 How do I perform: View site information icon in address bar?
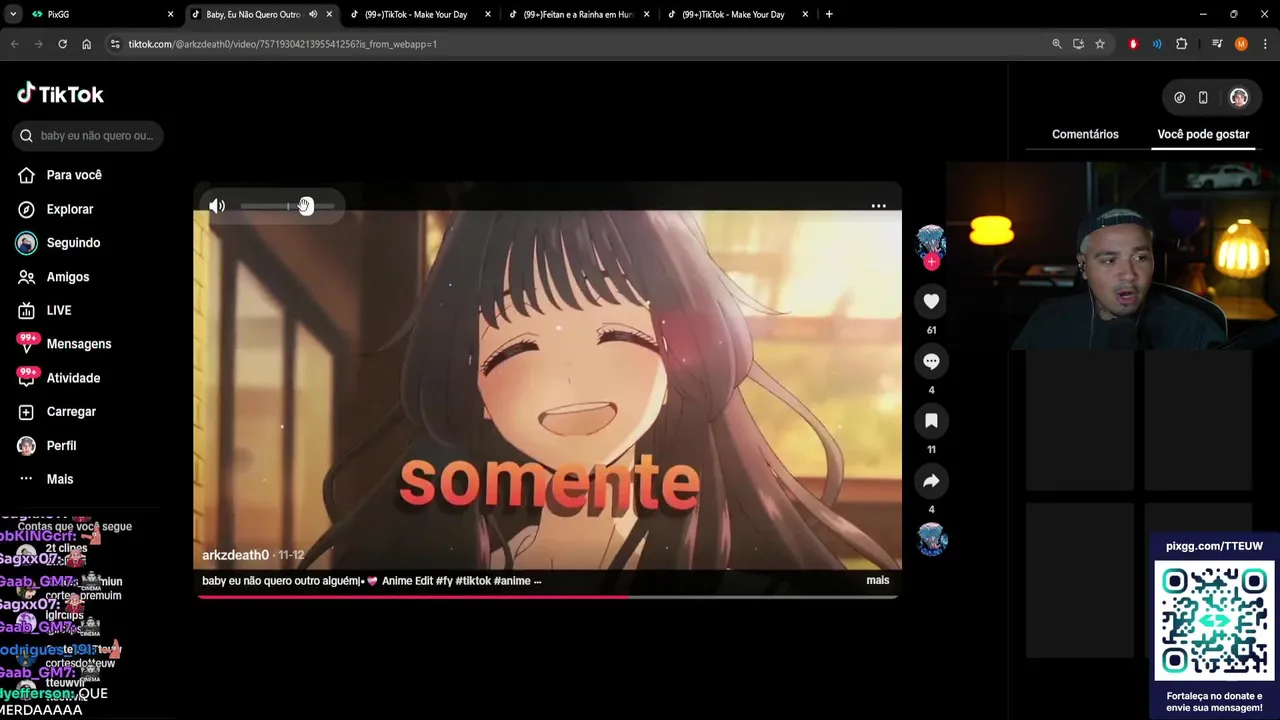[115, 44]
